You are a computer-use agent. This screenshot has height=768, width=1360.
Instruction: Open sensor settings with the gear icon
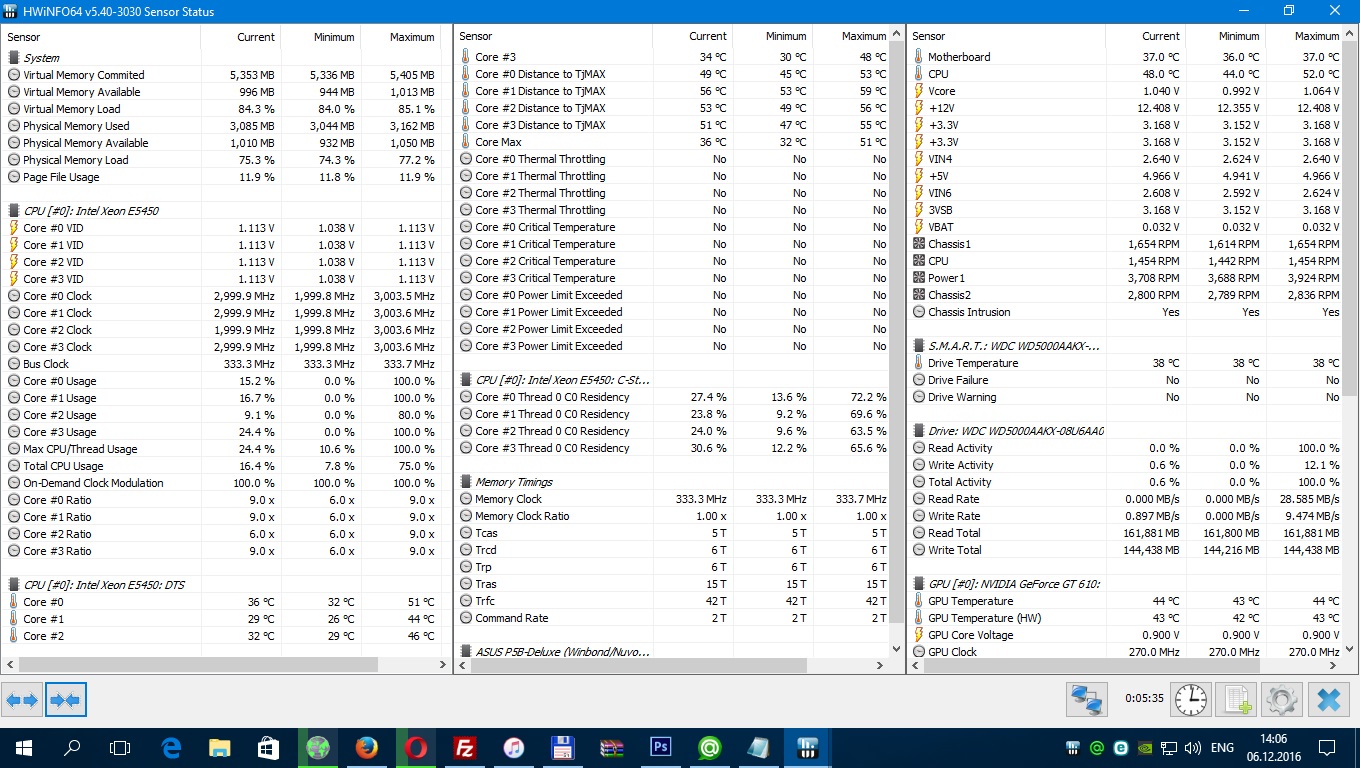point(1283,699)
